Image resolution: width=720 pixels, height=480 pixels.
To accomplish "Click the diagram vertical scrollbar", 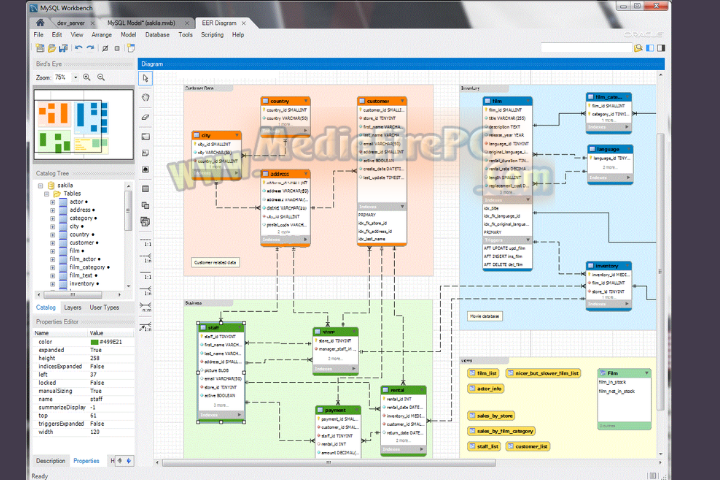I will (x=660, y=271).
